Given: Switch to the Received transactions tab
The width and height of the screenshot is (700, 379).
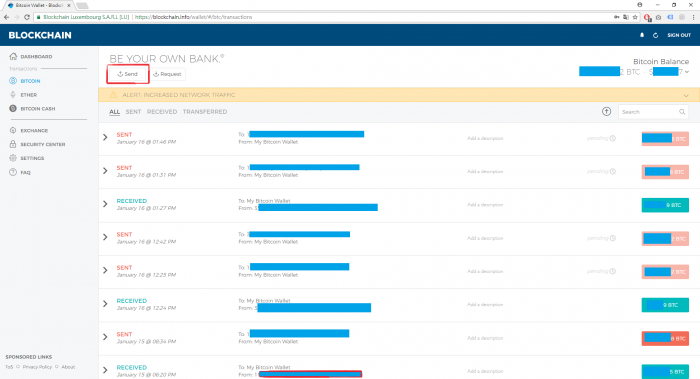Looking at the screenshot, I should [162, 112].
